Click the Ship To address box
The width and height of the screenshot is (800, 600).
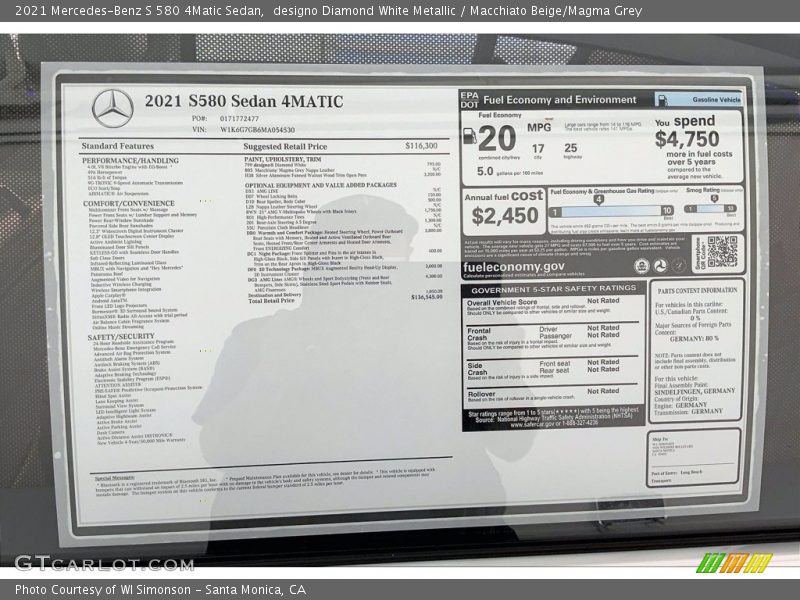coord(692,457)
